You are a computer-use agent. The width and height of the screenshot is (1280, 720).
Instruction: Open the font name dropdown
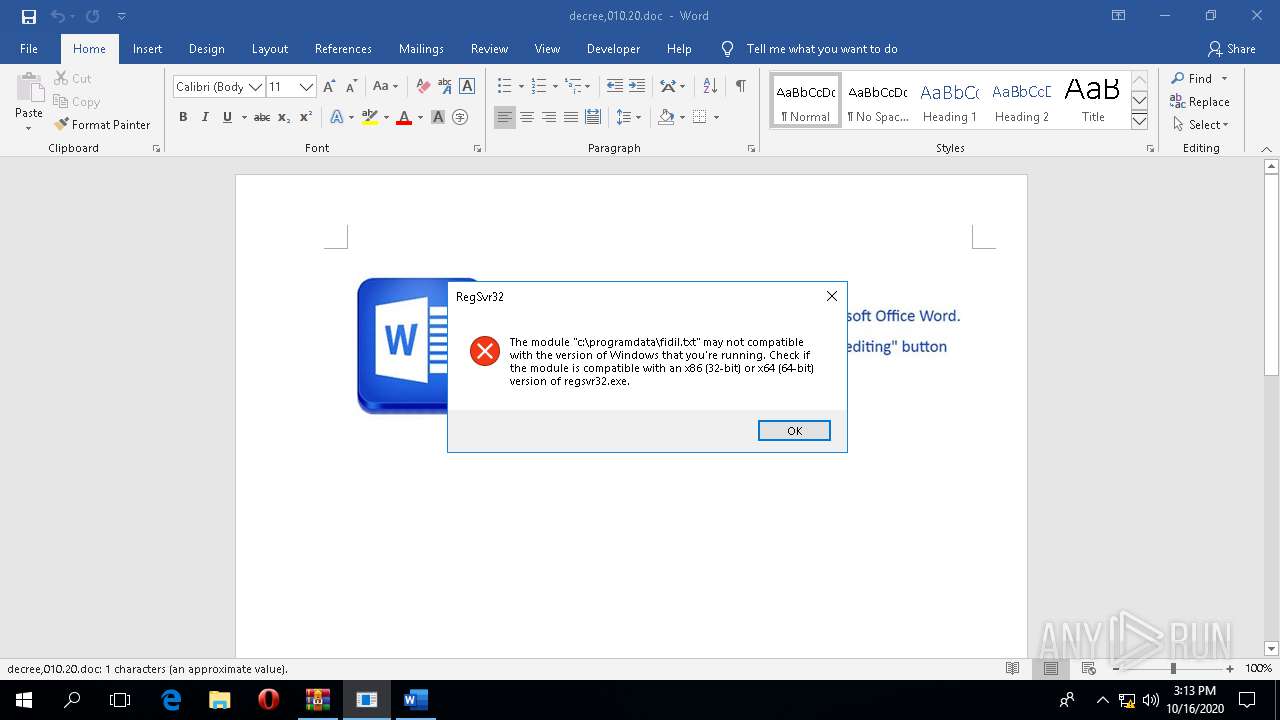pos(255,87)
